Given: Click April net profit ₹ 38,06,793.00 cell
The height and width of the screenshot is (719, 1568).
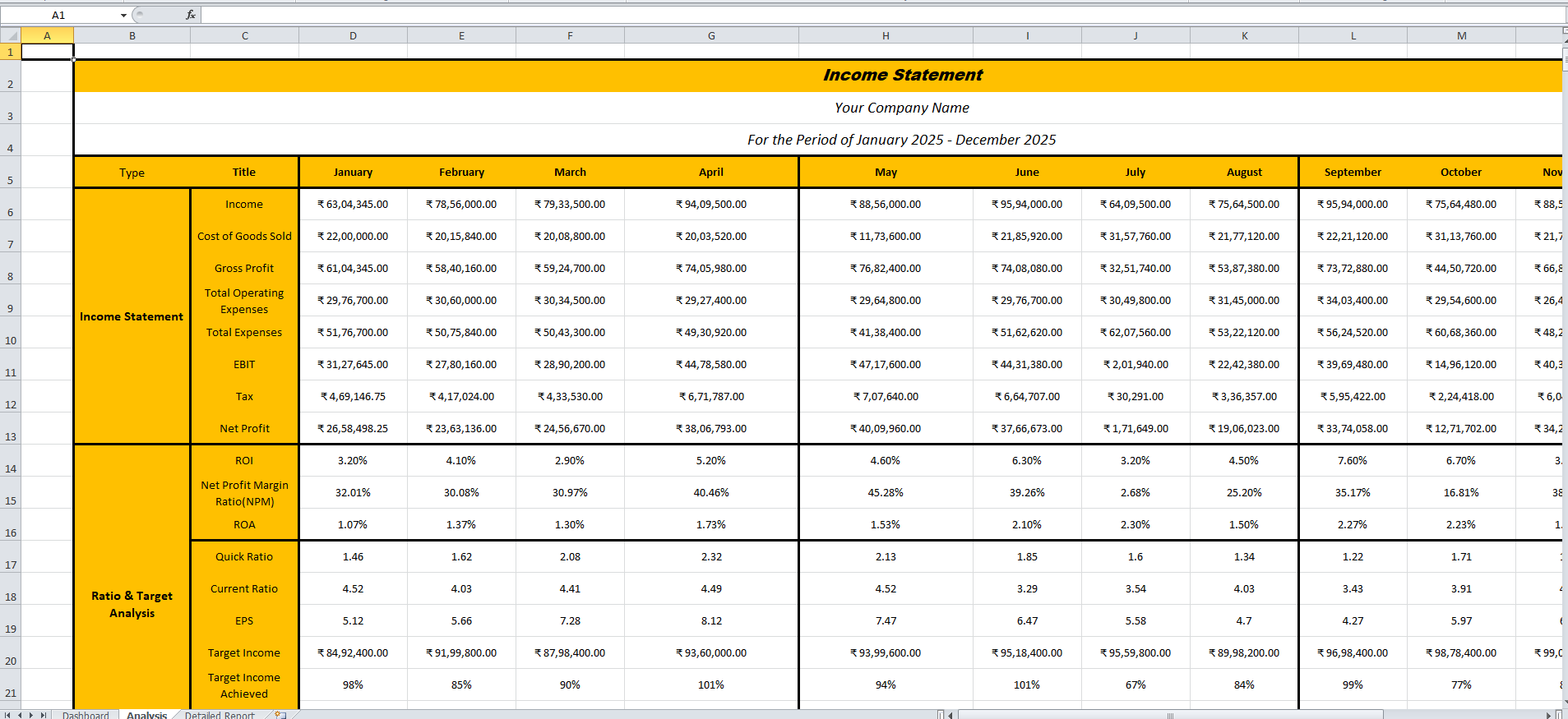Looking at the screenshot, I should click(x=711, y=428).
